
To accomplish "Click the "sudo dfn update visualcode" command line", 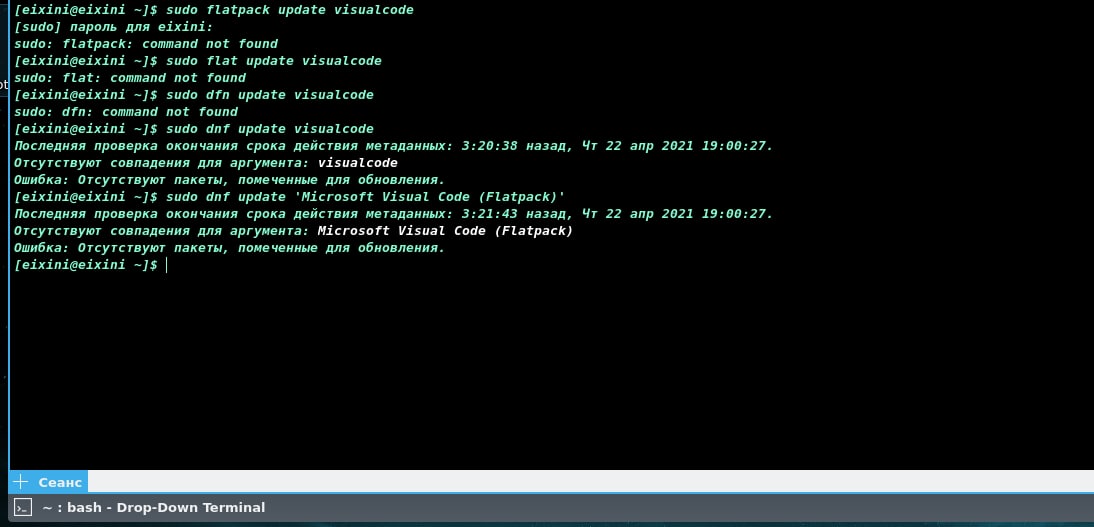I will click(193, 94).
